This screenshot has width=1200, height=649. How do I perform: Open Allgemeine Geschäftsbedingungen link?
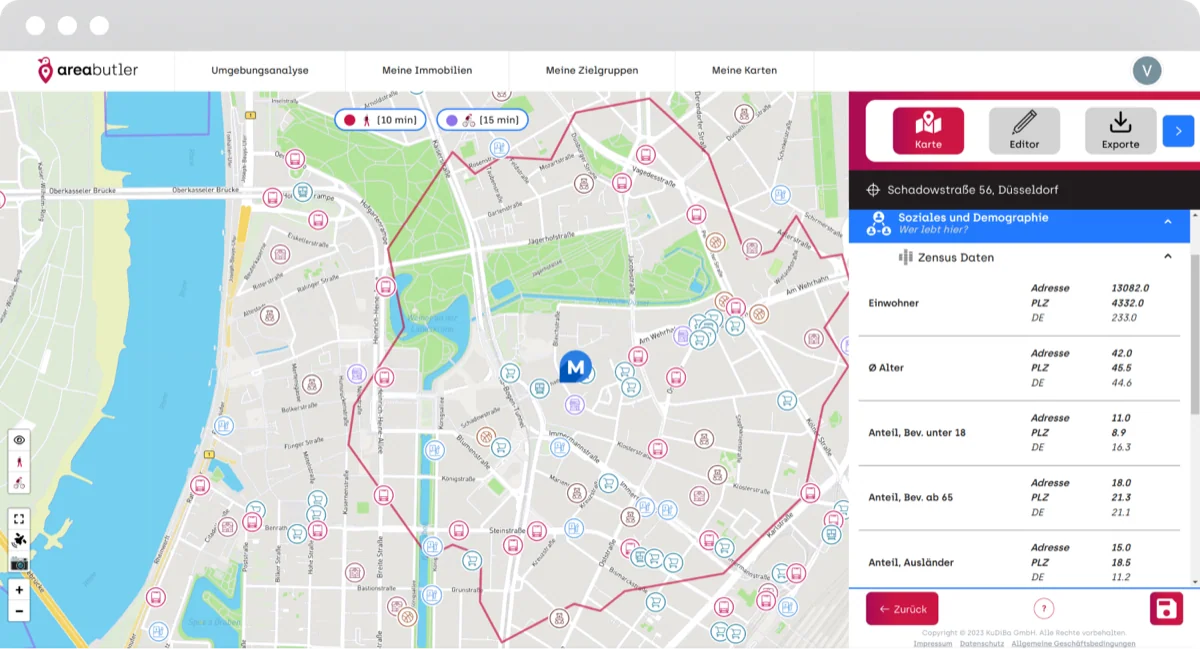[x=1073, y=644]
